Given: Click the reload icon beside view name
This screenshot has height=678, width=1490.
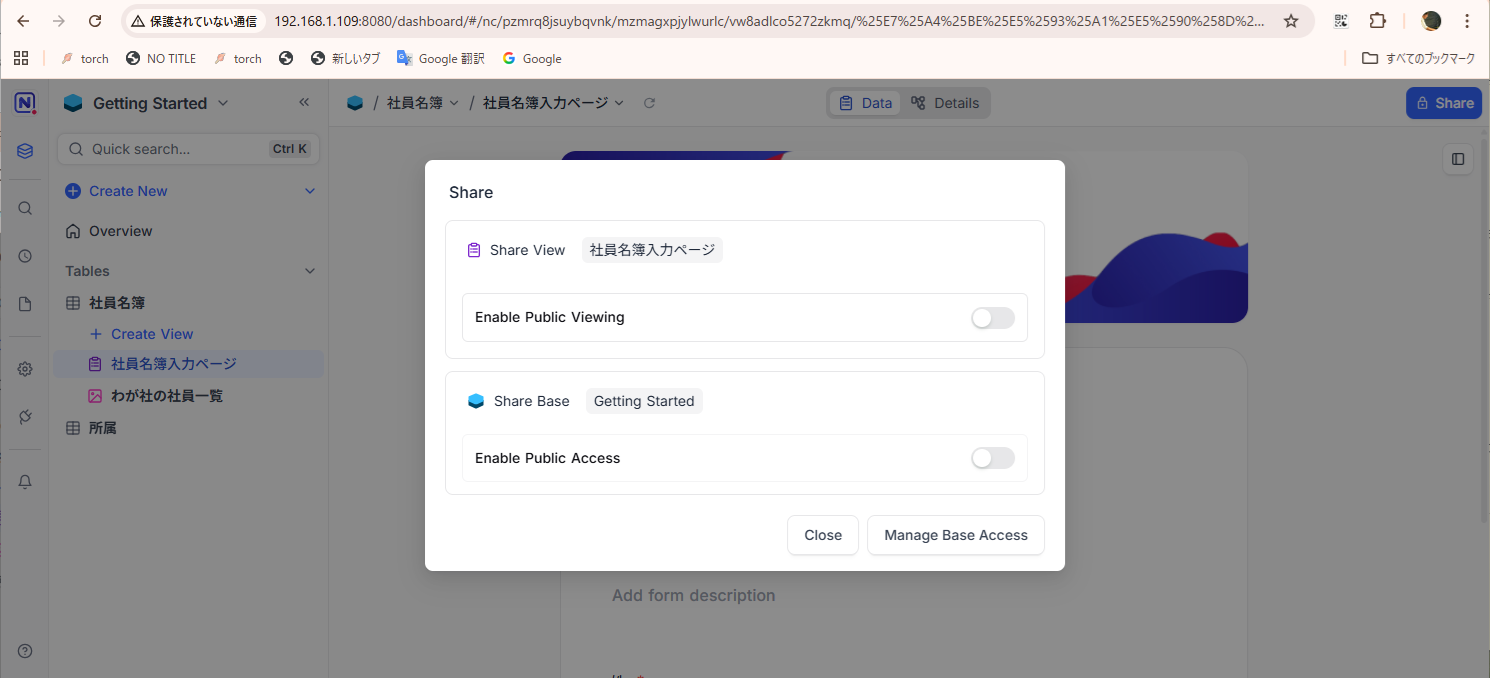Looking at the screenshot, I should (649, 103).
